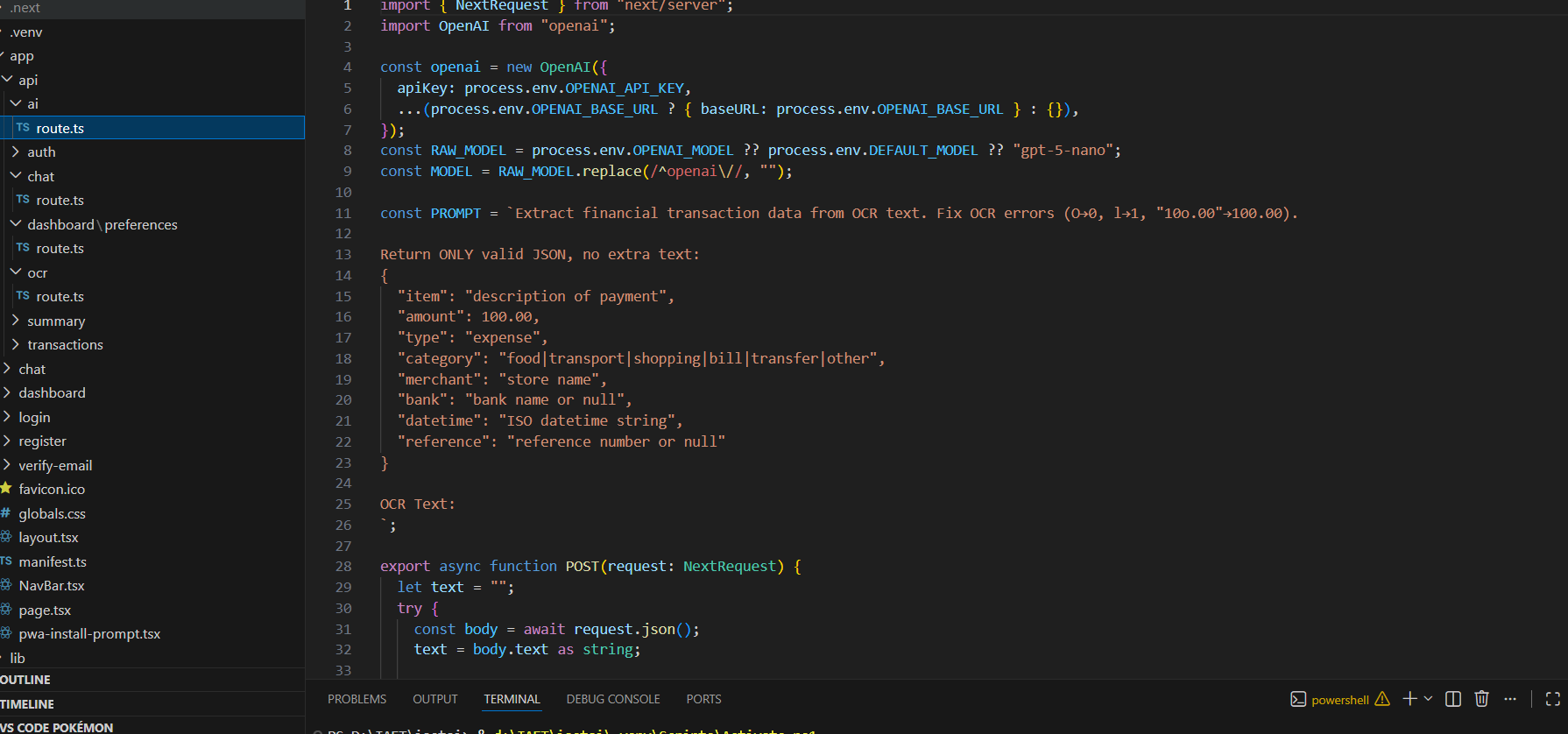Screen dimensions: 1568x734
Task: Click the TS icon of route.ts under ocr
Action: (23, 296)
